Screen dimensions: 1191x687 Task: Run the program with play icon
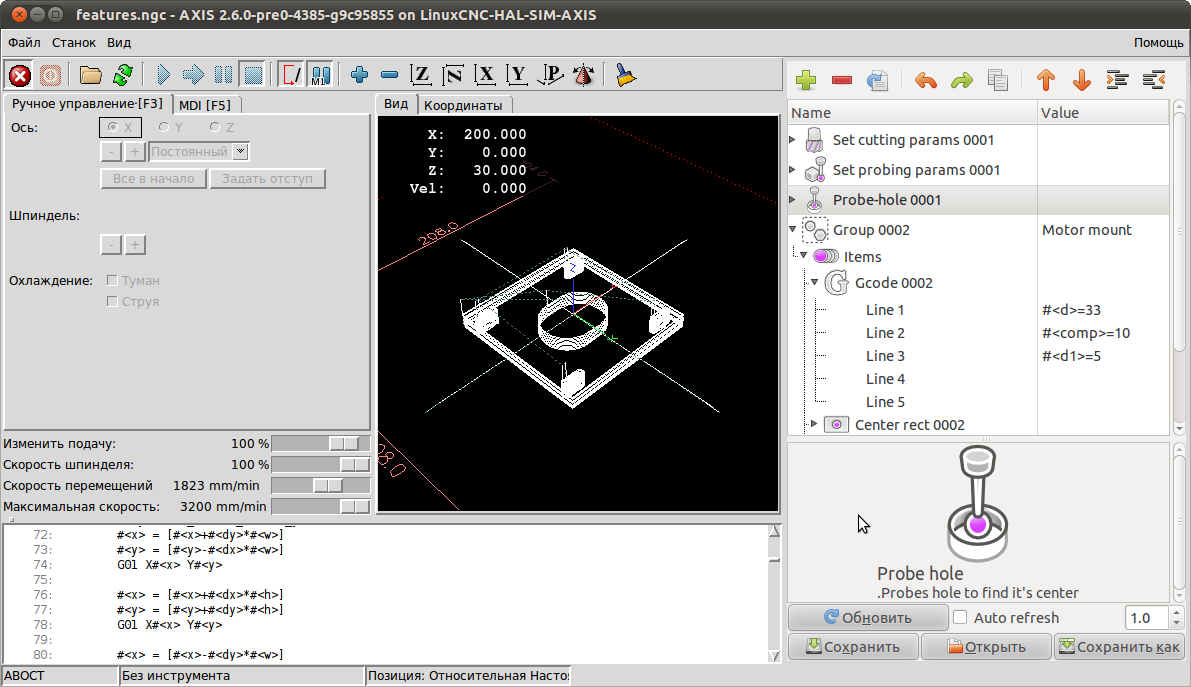pyautogui.click(x=164, y=75)
